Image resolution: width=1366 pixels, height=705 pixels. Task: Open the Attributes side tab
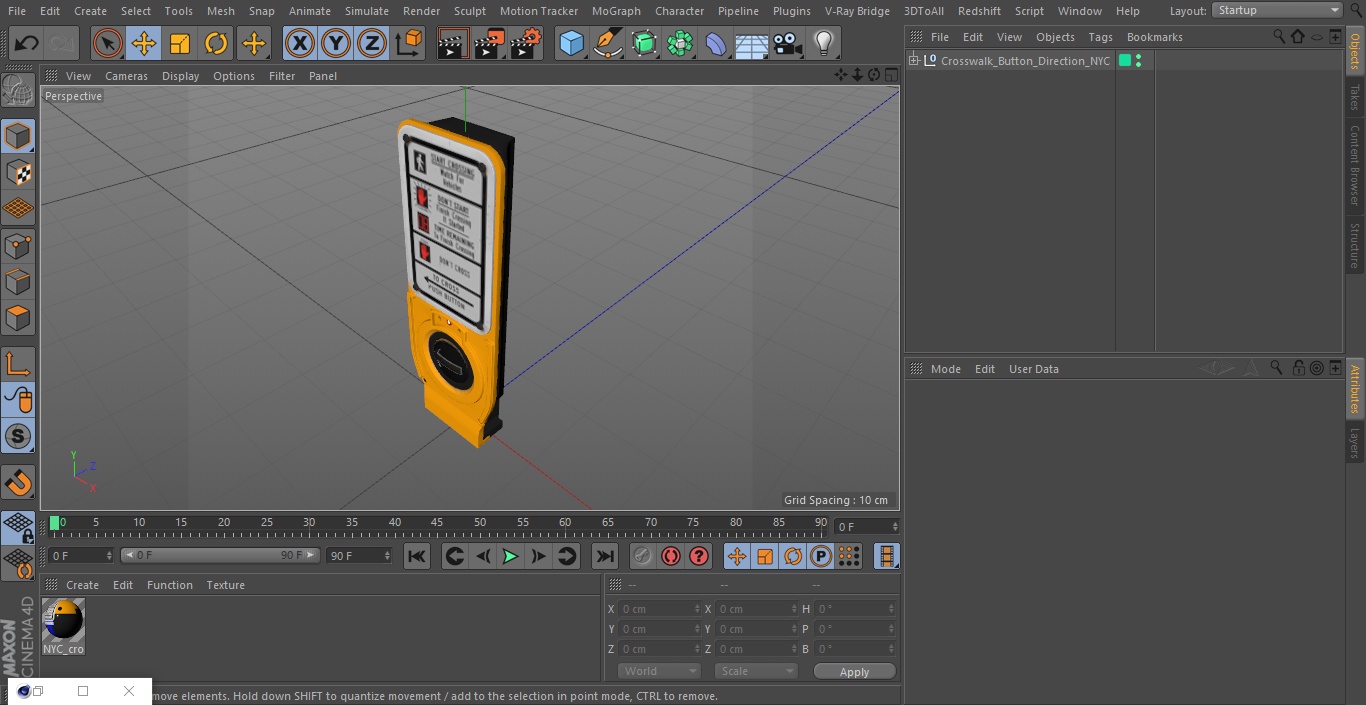(x=1355, y=389)
